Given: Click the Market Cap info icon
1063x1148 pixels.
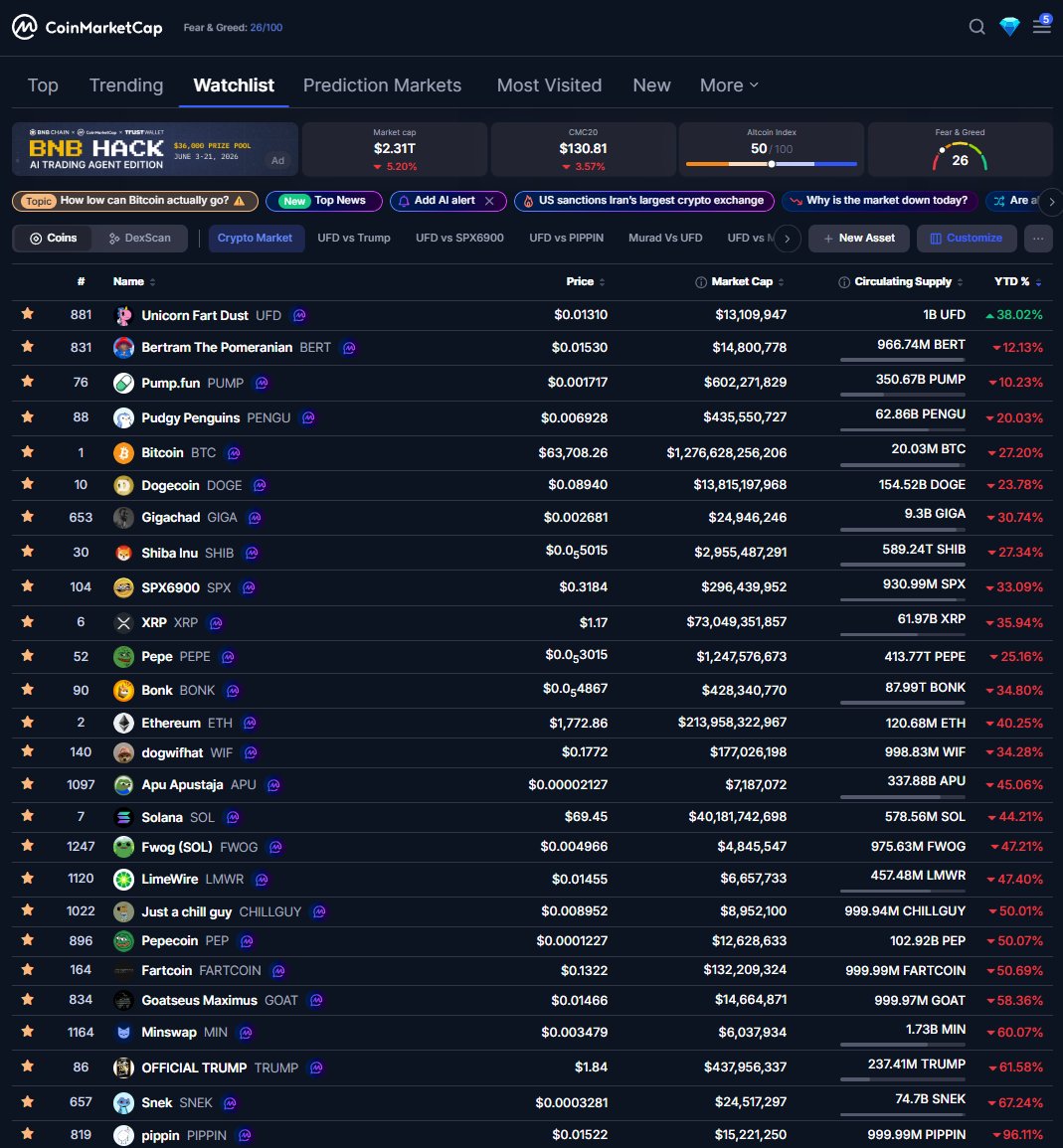Looking at the screenshot, I should pos(700,282).
